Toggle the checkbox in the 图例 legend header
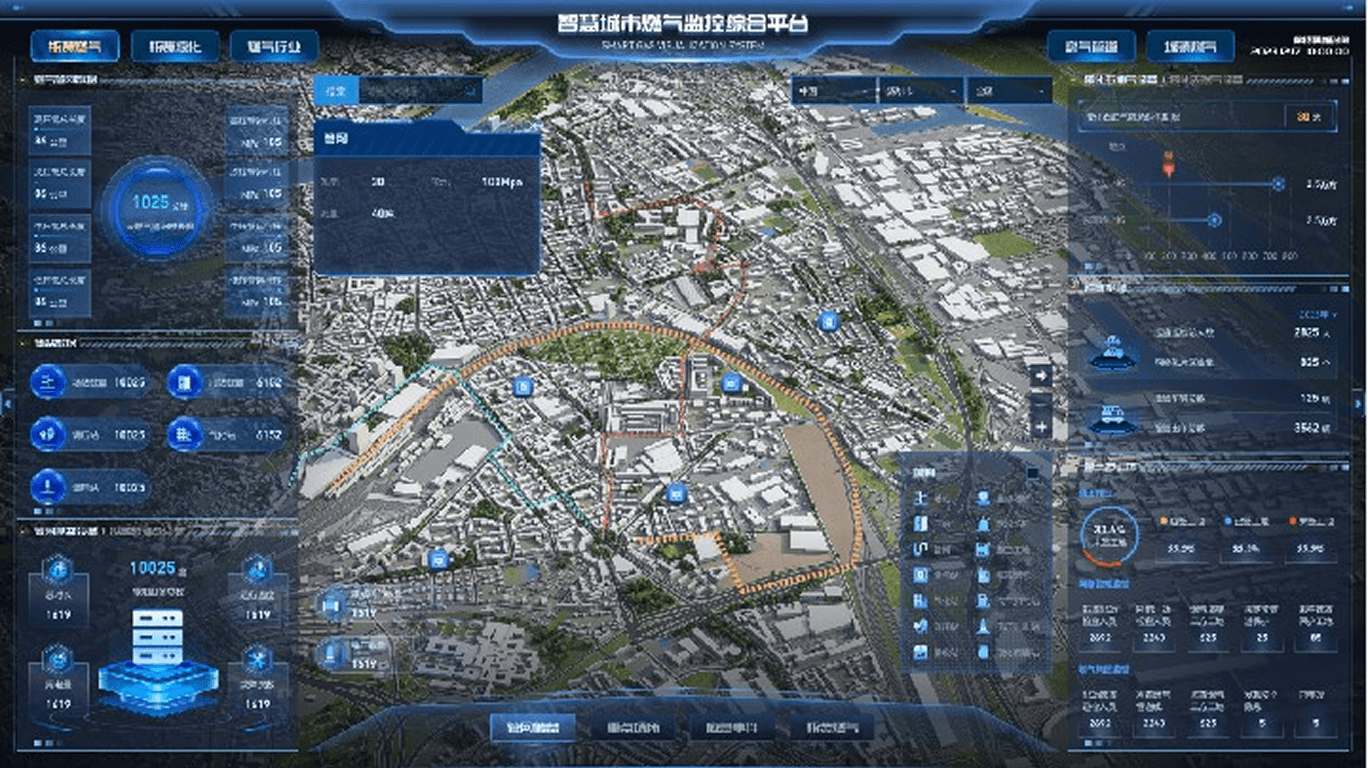The image size is (1368, 768). coord(1033,472)
